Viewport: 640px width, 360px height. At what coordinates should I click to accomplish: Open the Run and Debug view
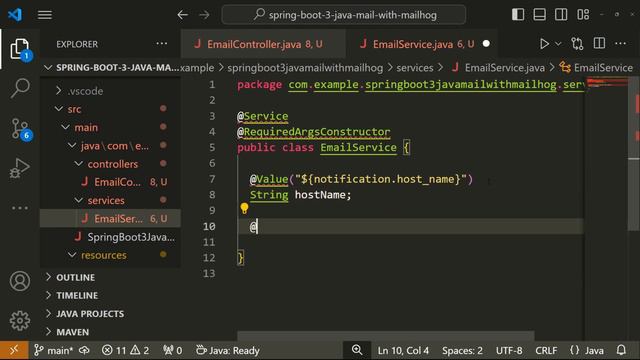20,168
